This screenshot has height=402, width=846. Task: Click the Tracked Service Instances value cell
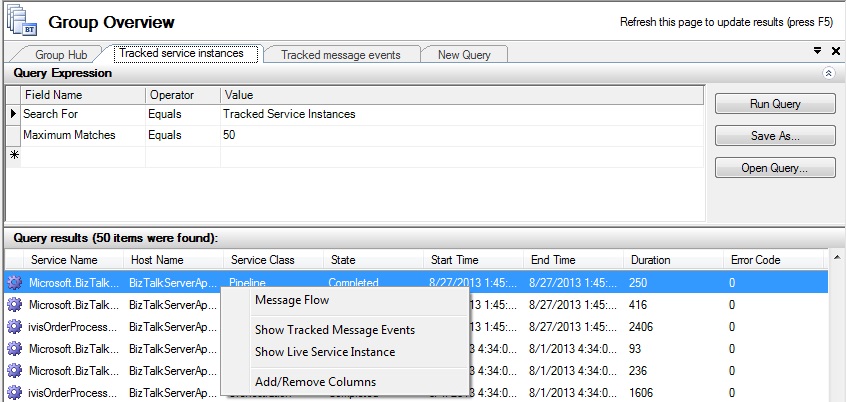(462, 114)
